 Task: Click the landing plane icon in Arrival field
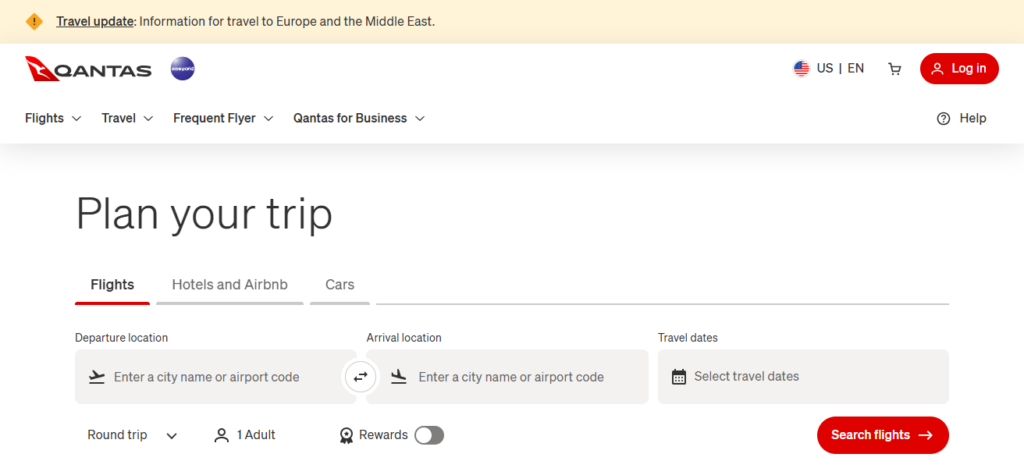[x=399, y=377]
